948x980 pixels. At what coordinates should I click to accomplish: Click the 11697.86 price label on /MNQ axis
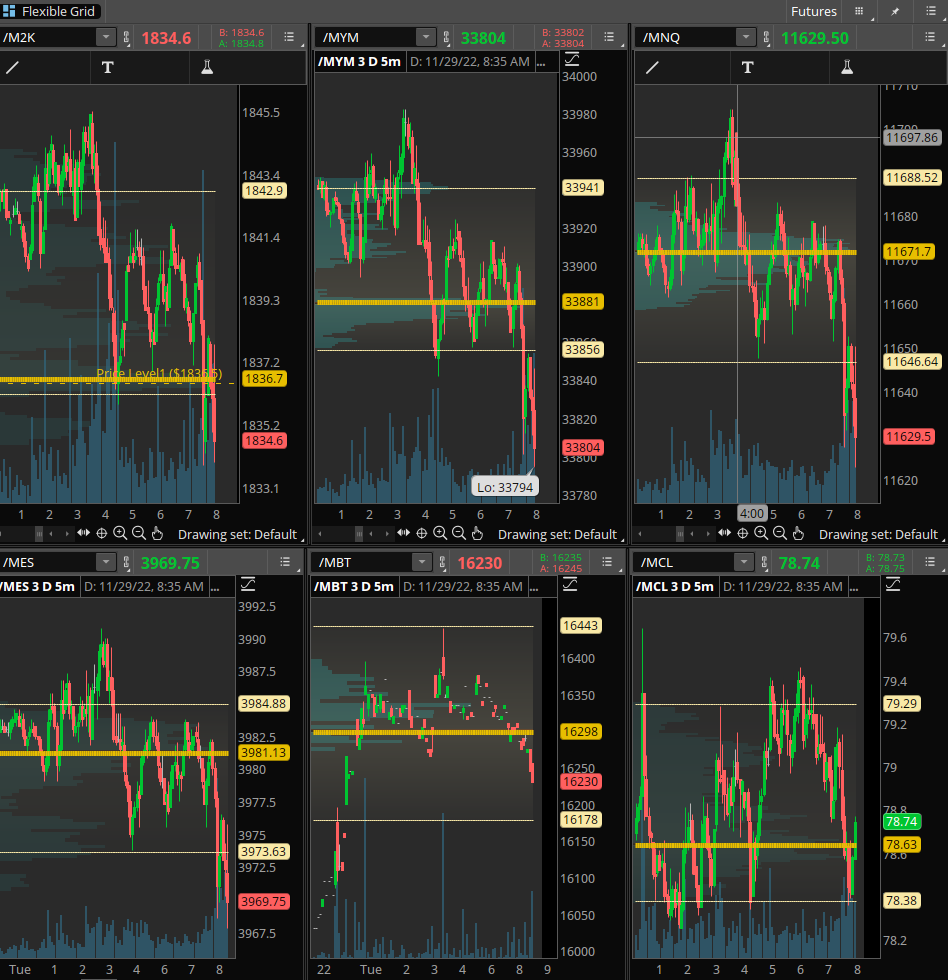pyautogui.click(x=912, y=138)
